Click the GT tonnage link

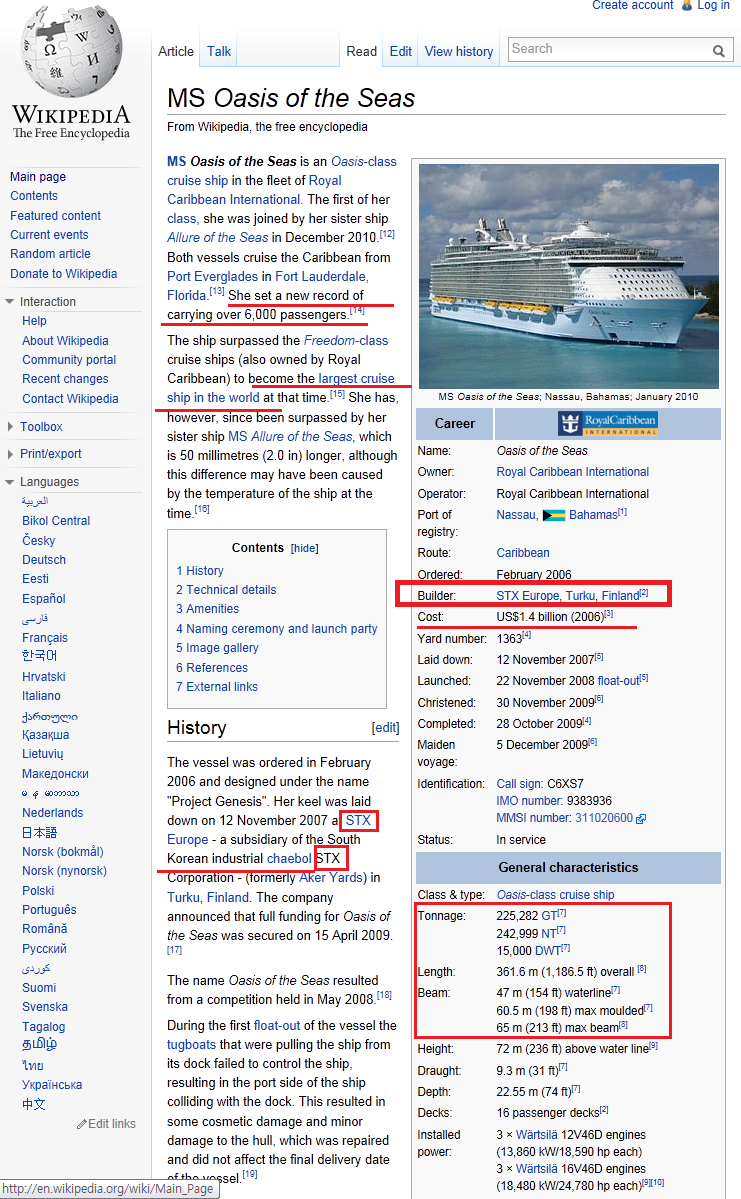click(x=549, y=915)
